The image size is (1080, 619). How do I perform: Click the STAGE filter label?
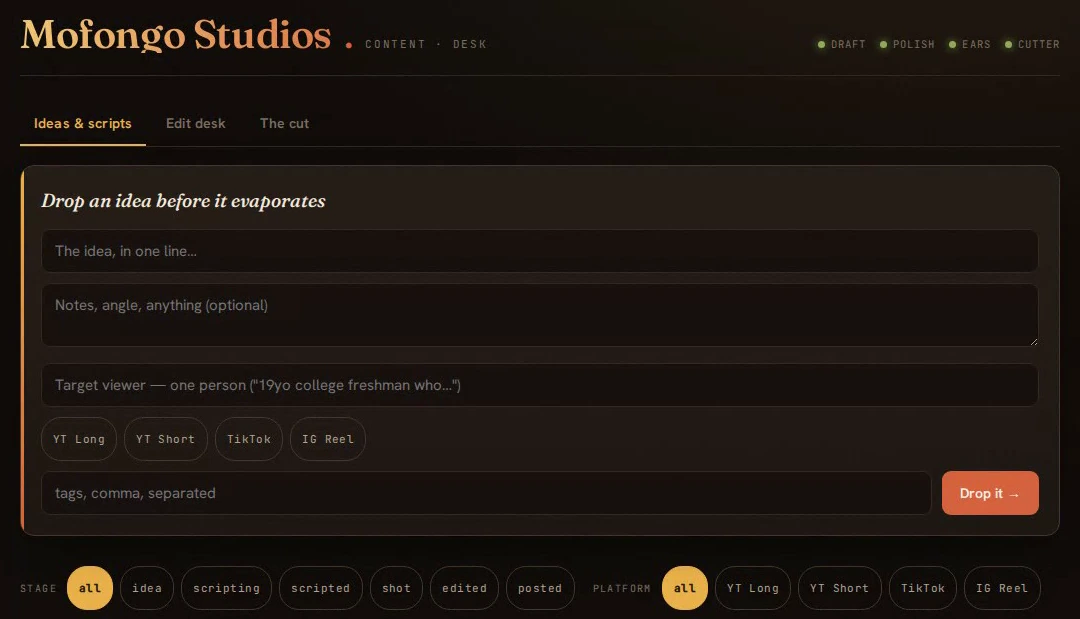point(38,589)
